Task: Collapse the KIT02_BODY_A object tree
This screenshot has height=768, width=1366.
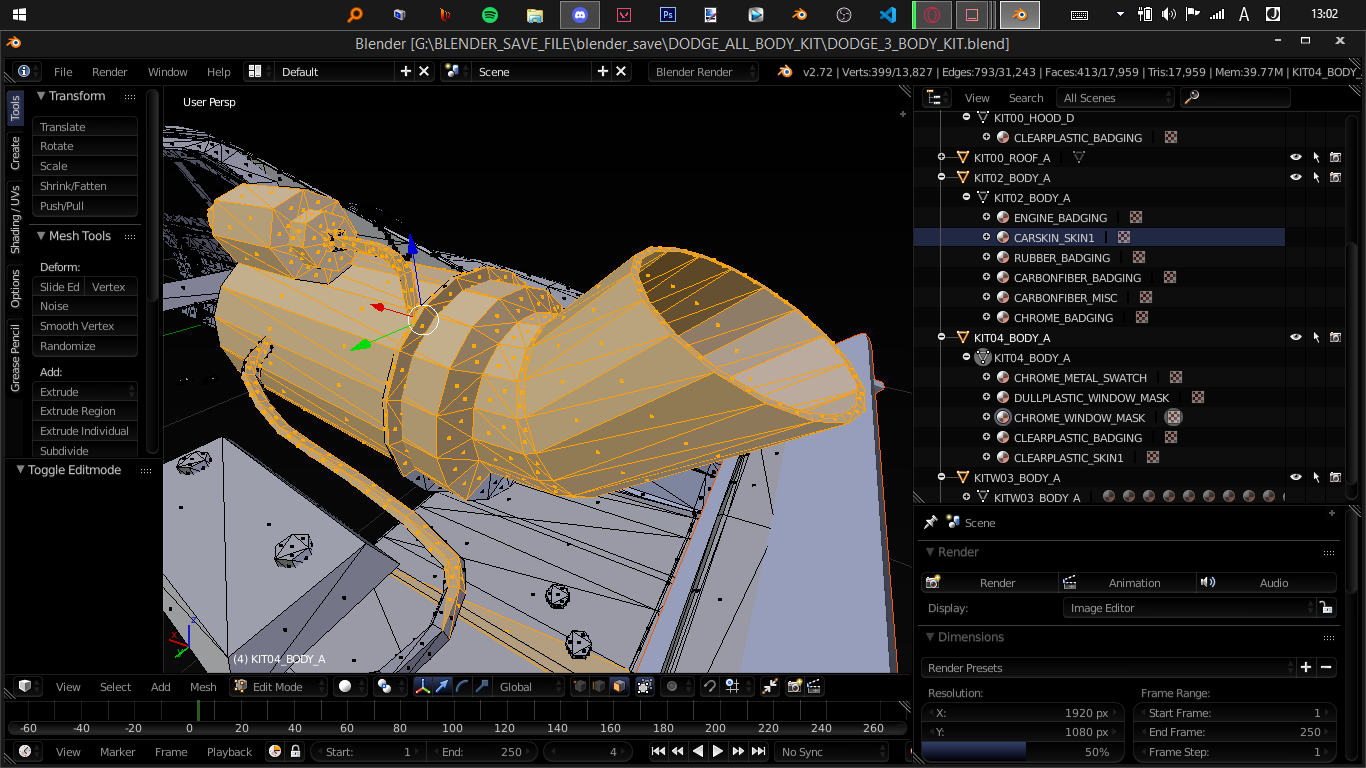Action: coord(941,177)
